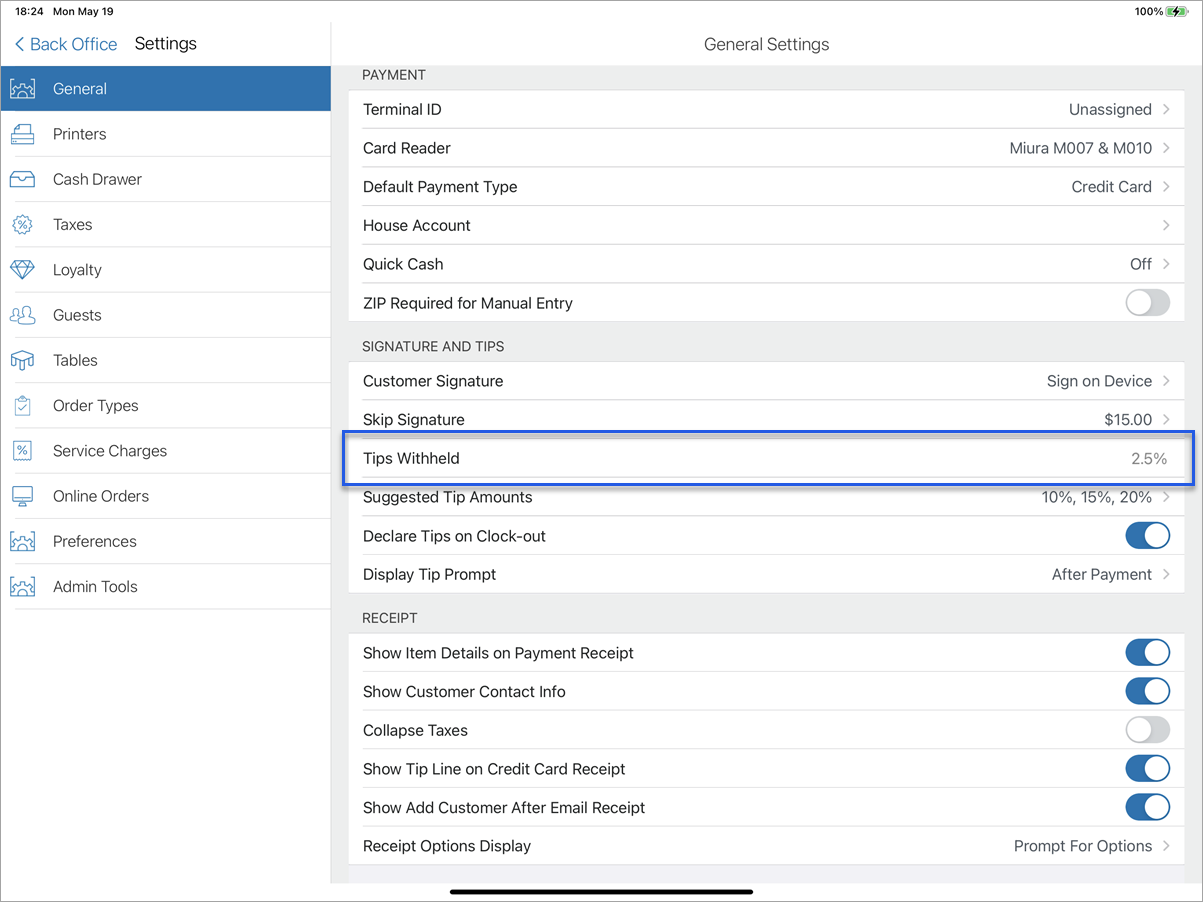The width and height of the screenshot is (1203, 902).
Task: Open the Guests settings section
Action: (166, 315)
